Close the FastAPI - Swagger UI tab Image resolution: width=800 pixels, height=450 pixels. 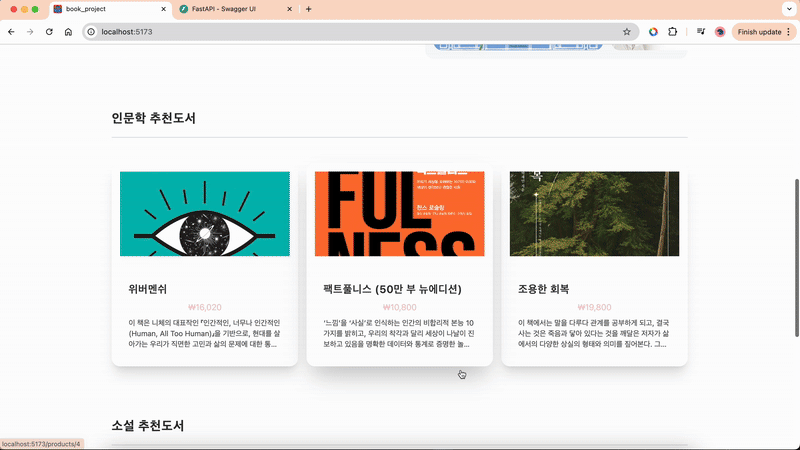click(289, 9)
